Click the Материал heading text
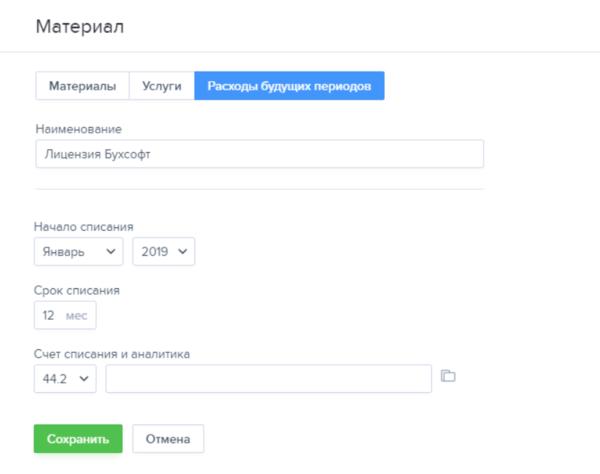The height and width of the screenshot is (474, 600). click(x=80, y=27)
